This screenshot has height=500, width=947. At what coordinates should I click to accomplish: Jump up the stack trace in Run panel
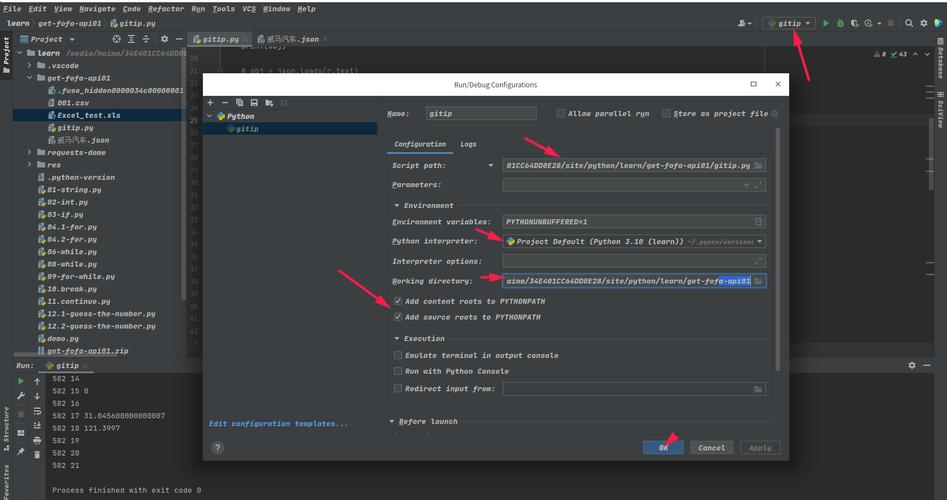(37, 382)
